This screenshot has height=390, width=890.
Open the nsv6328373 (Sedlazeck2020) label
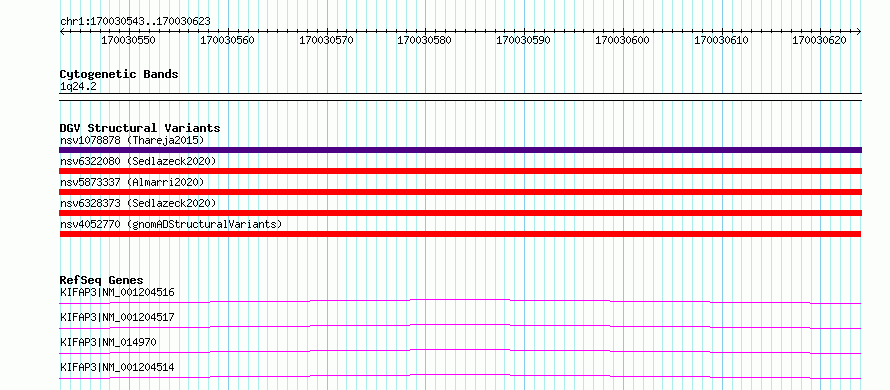coord(138,203)
